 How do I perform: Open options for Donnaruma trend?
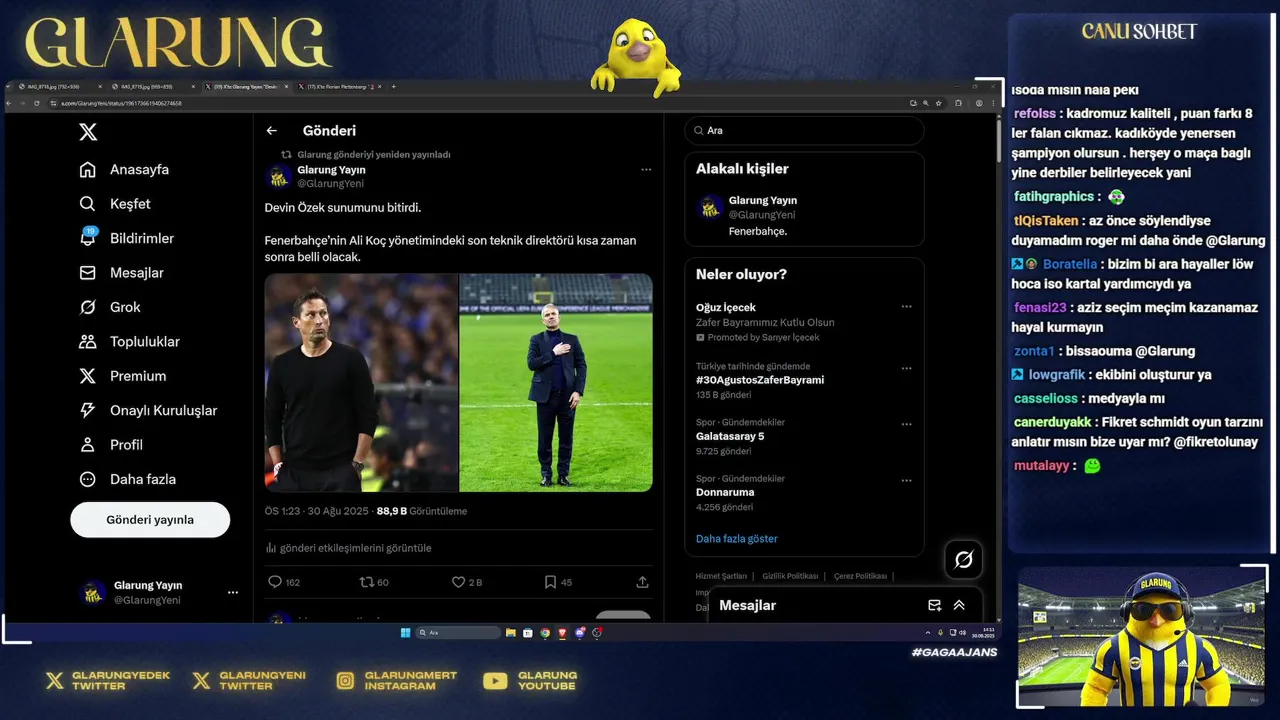[x=906, y=480]
